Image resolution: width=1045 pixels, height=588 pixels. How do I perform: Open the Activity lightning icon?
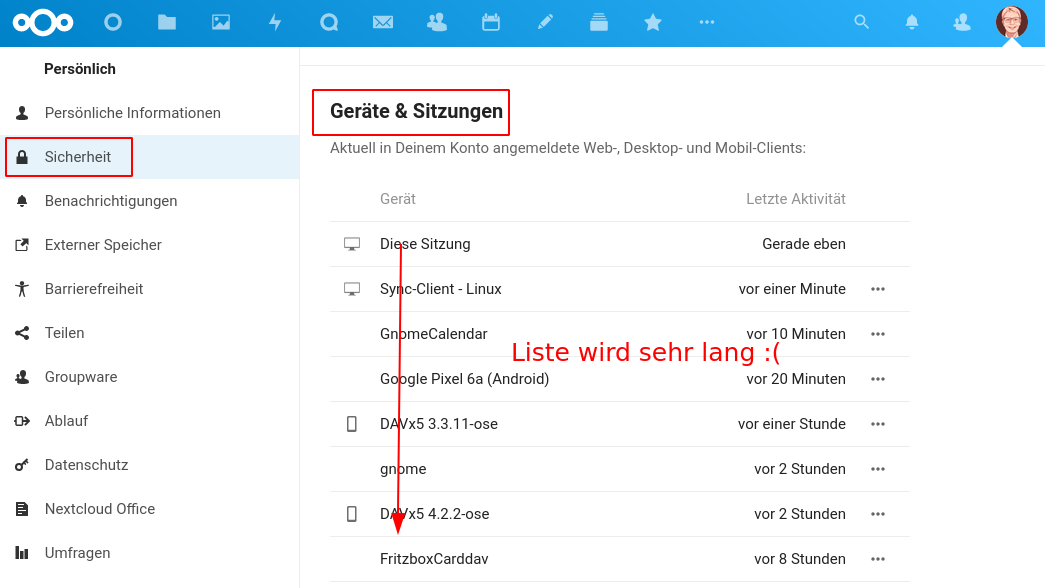[x=275, y=23]
